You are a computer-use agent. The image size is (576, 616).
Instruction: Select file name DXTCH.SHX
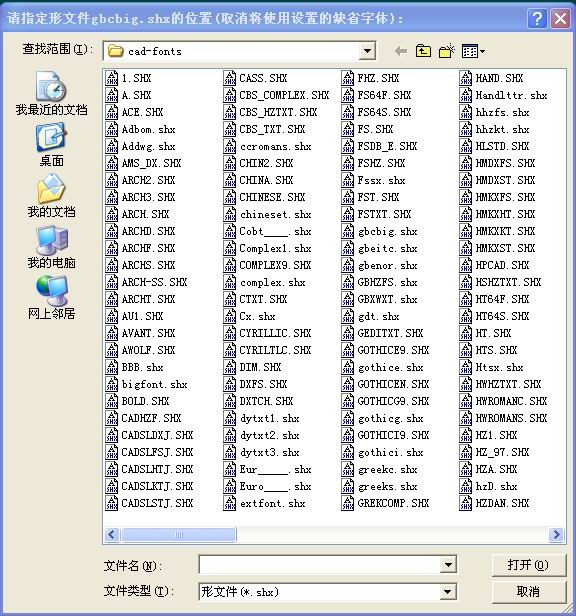coord(266,401)
